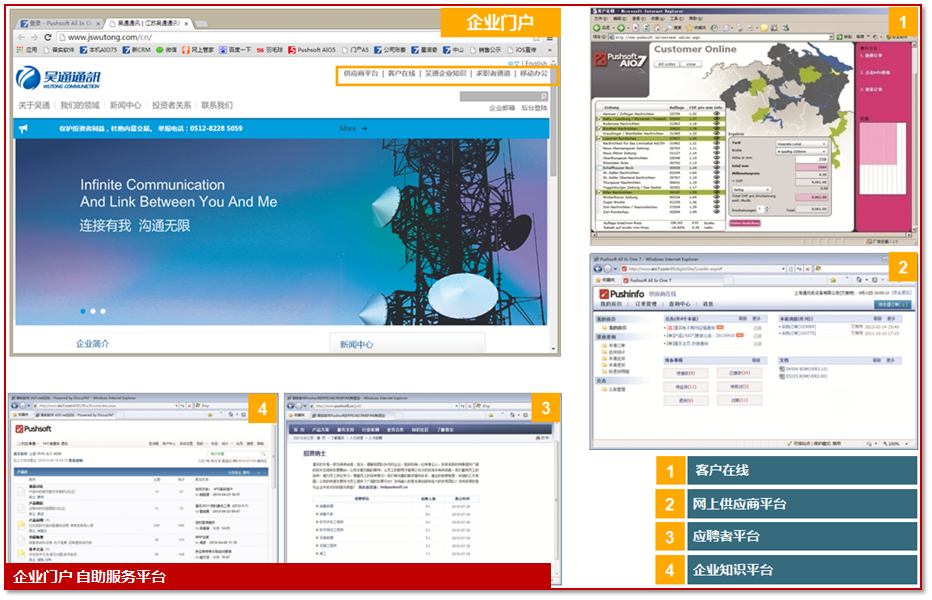The height and width of the screenshot is (600, 932).
Task: Click the IE back button in Pushinfo window
Action: (x=598, y=269)
